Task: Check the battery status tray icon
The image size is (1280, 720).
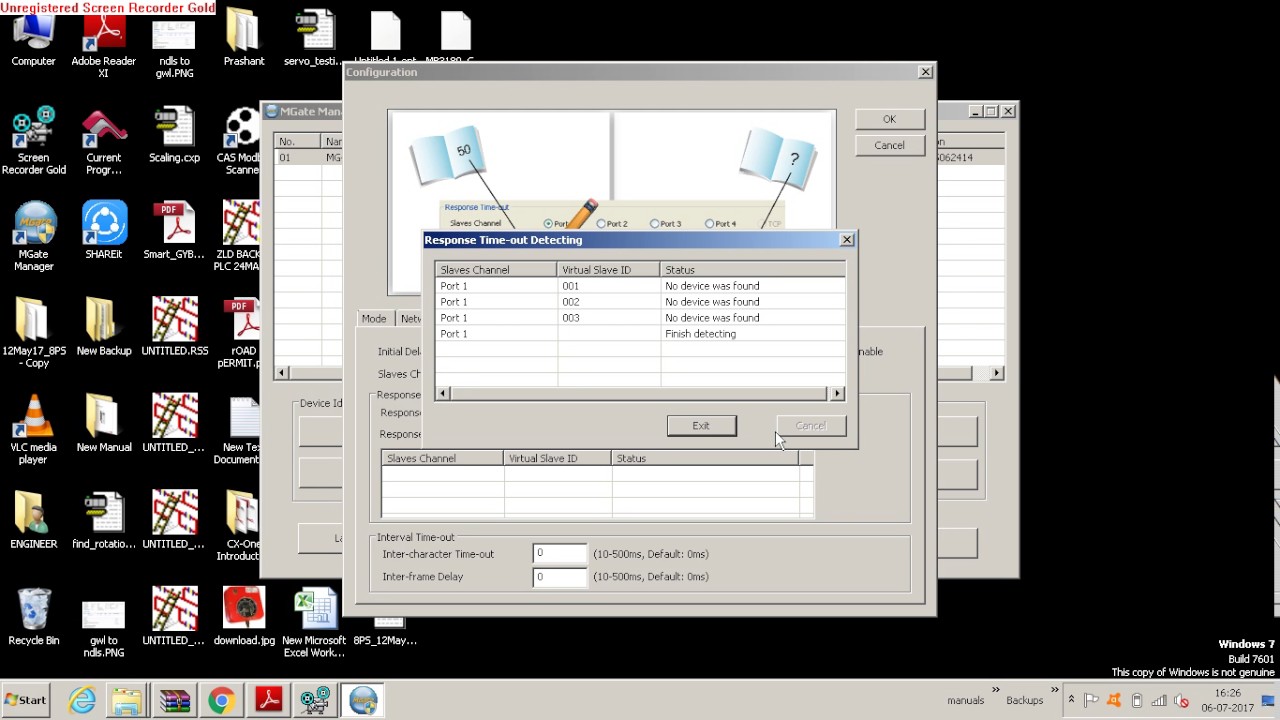Action: point(1137,700)
